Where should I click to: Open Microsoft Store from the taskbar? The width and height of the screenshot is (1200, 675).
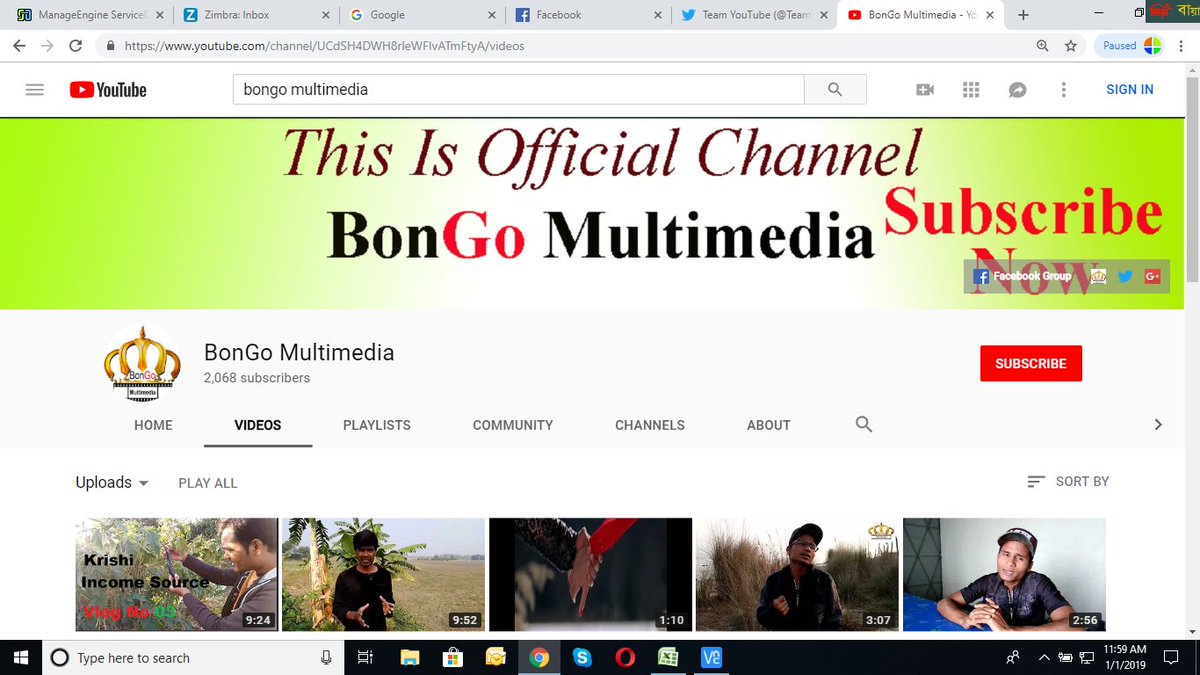click(452, 657)
